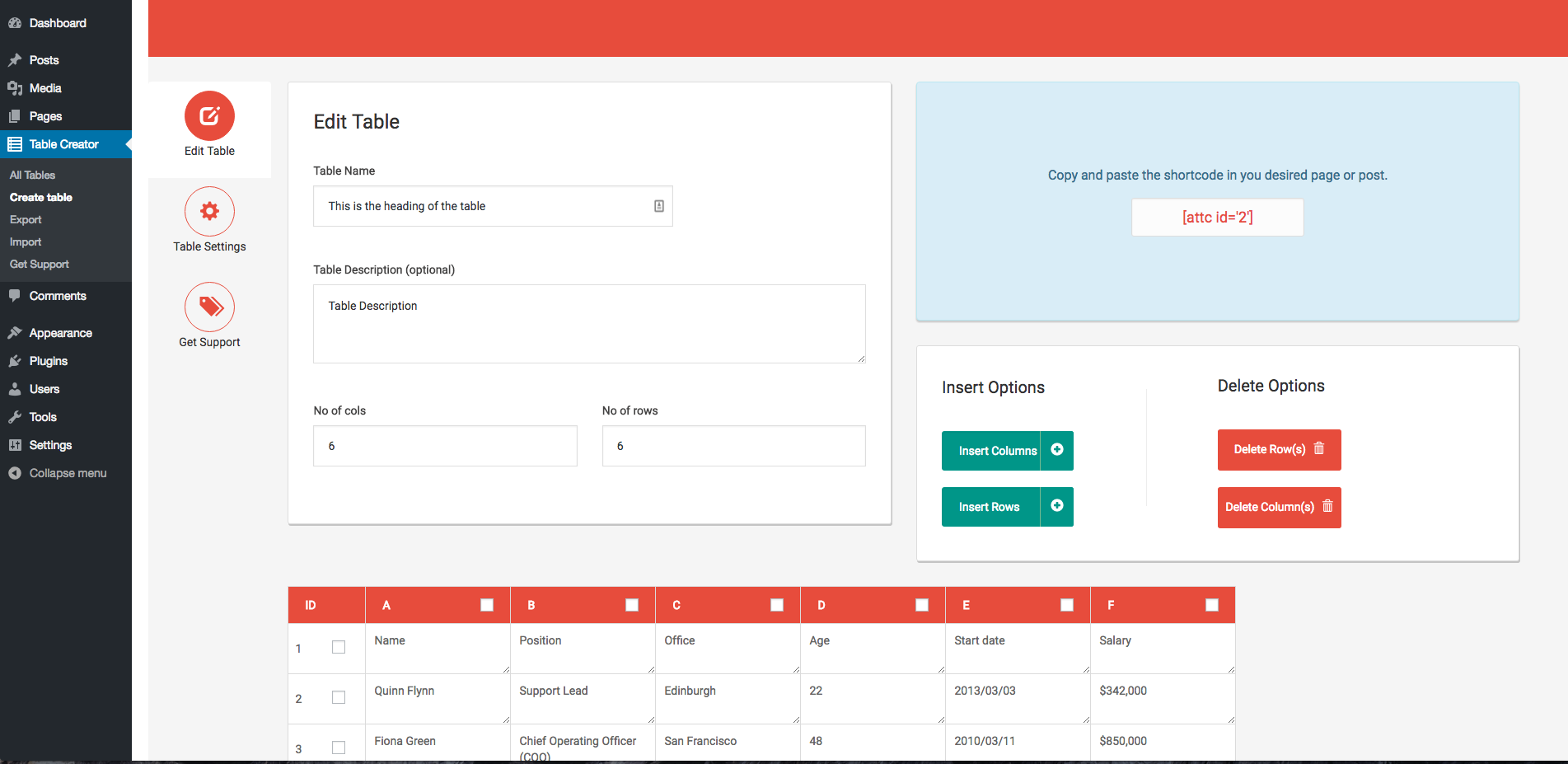Click the Settings sliders icon
Screen dimensions: 1568x764
15,445
